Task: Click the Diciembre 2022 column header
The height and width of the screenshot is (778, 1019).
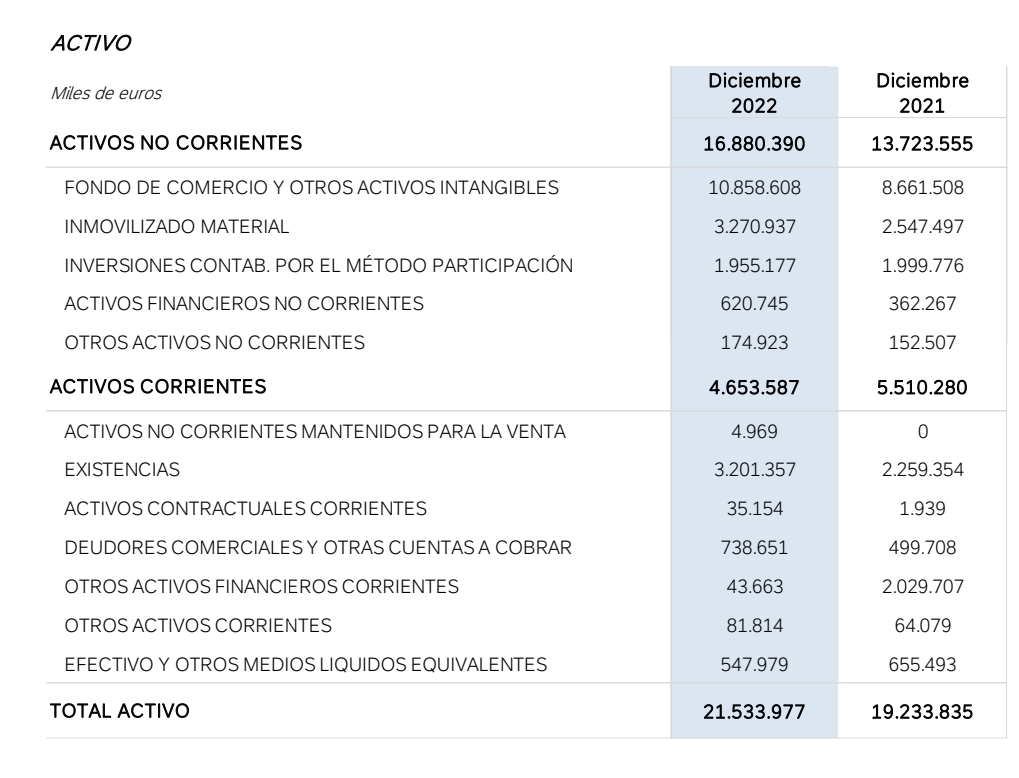Action: [x=755, y=93]
